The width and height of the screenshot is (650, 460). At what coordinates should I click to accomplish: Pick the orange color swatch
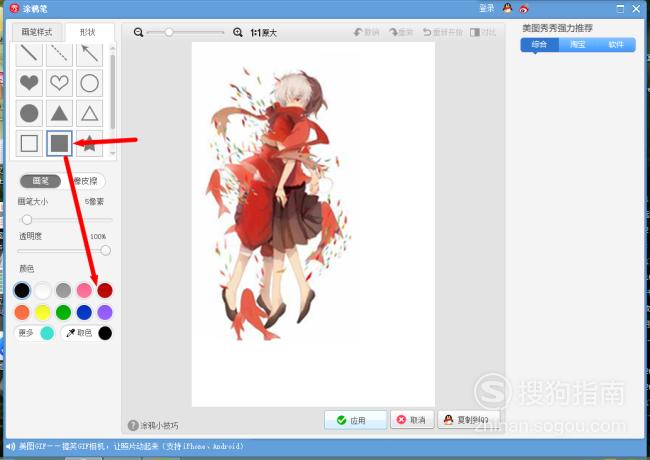(x=22, y=312)
